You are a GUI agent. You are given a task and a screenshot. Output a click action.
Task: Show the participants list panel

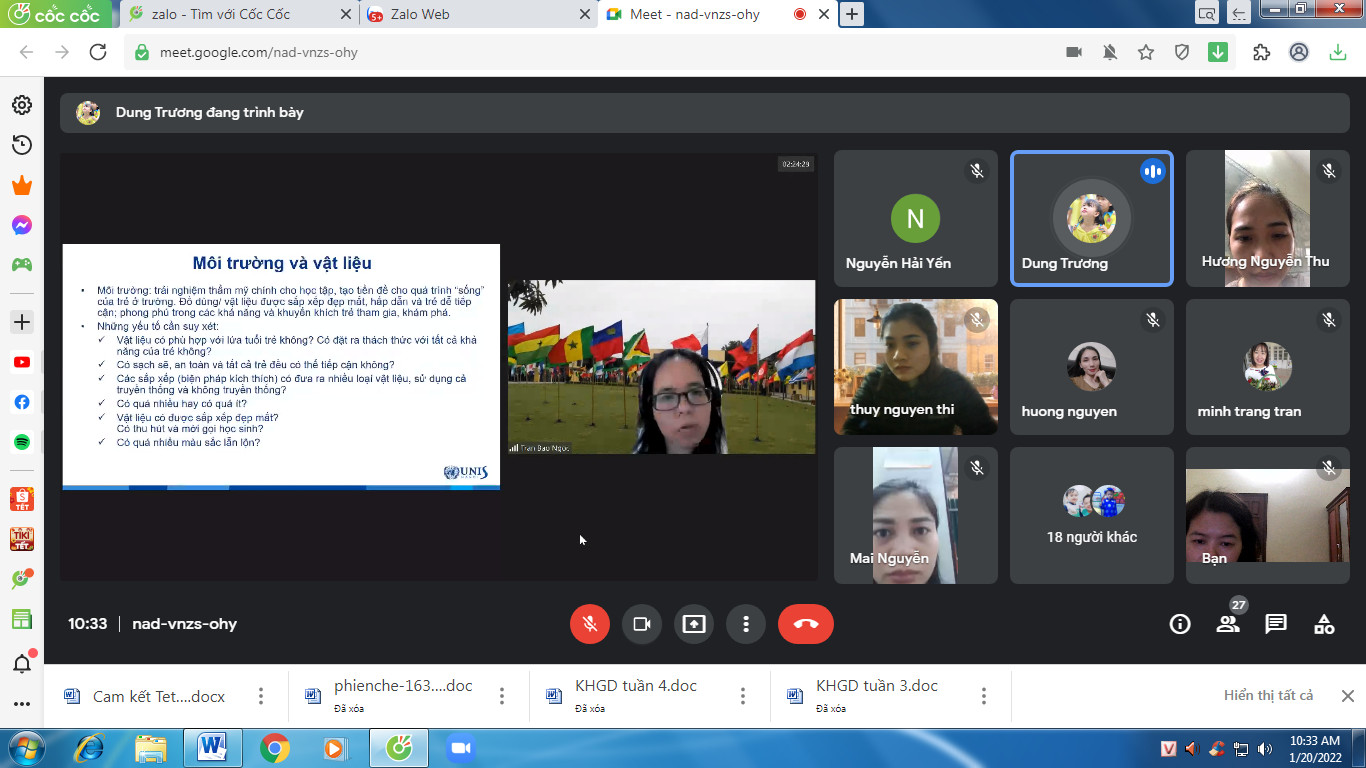[1227, 625]
